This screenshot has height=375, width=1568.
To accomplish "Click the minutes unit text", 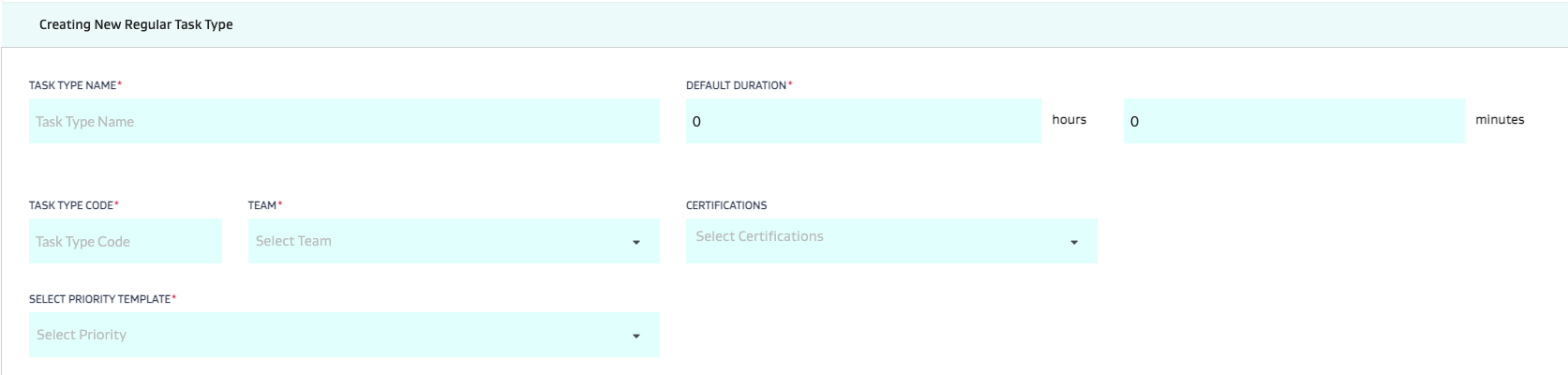I will pyautogui.click(x=1500, y=119).
